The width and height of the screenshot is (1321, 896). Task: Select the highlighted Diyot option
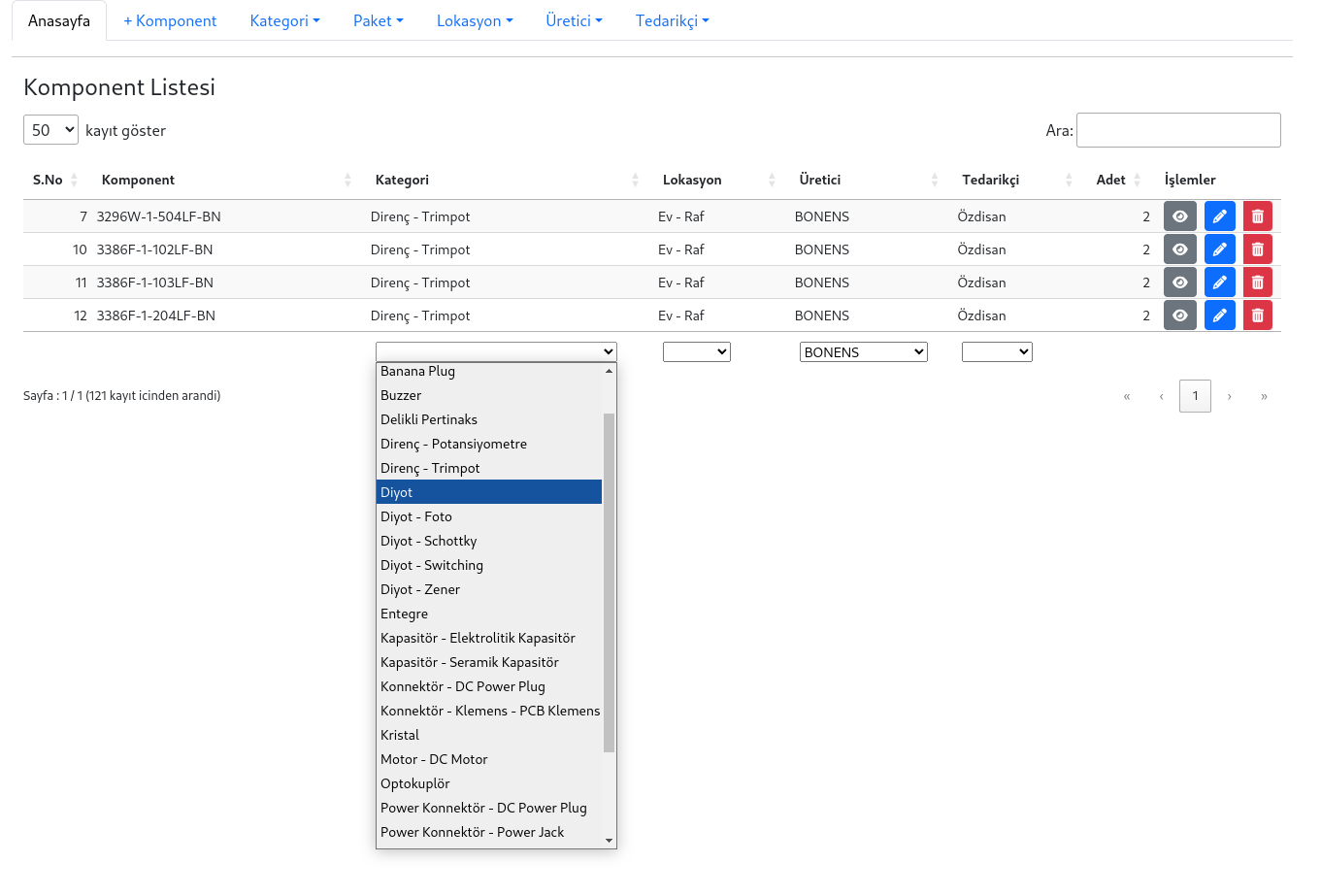(489, 492)
